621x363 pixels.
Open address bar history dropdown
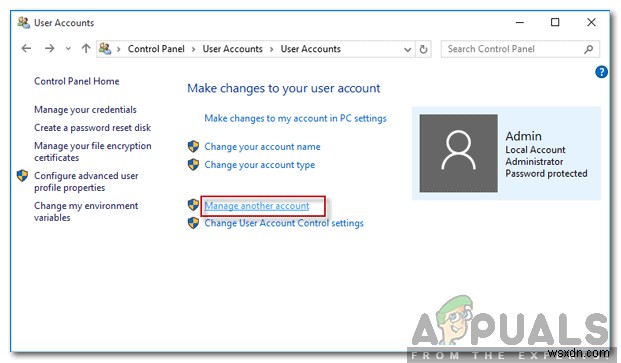click(407, 49)
